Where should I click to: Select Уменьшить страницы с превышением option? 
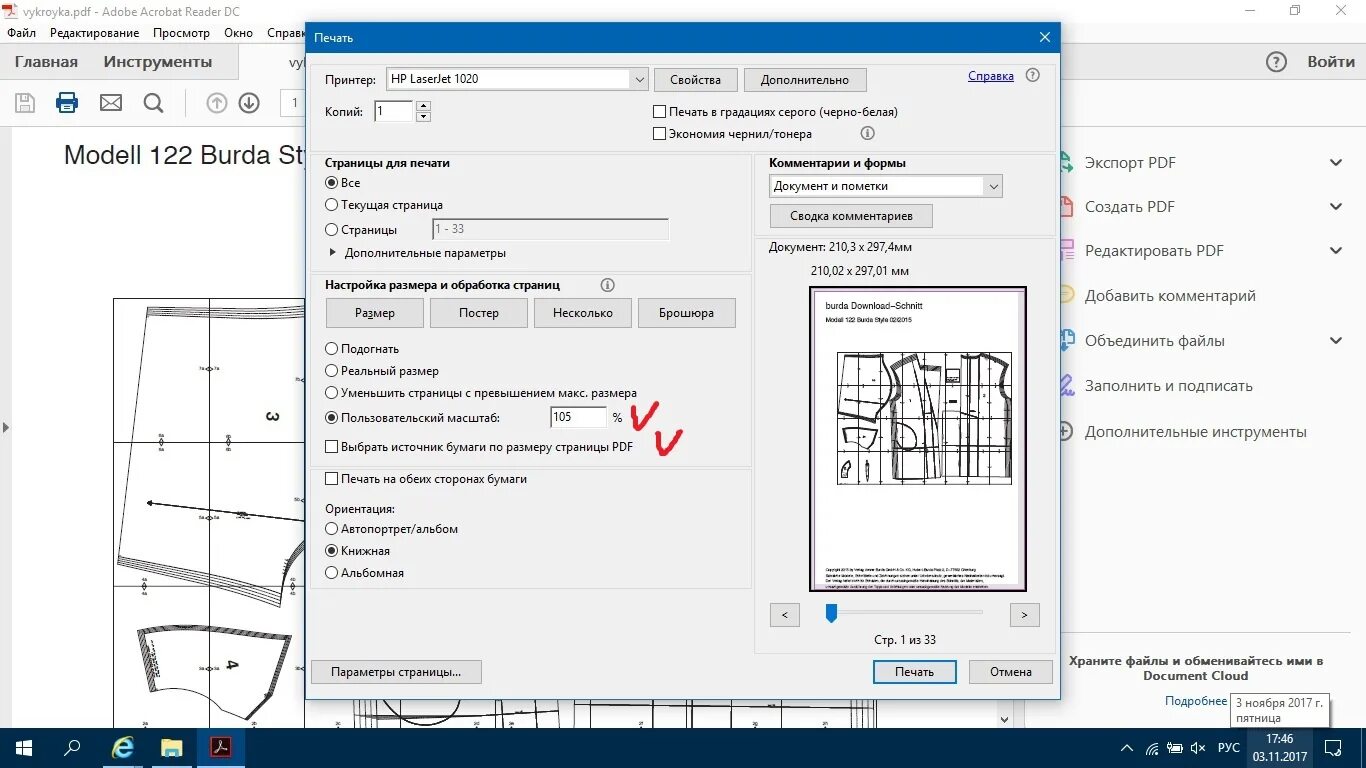point(332,393)
